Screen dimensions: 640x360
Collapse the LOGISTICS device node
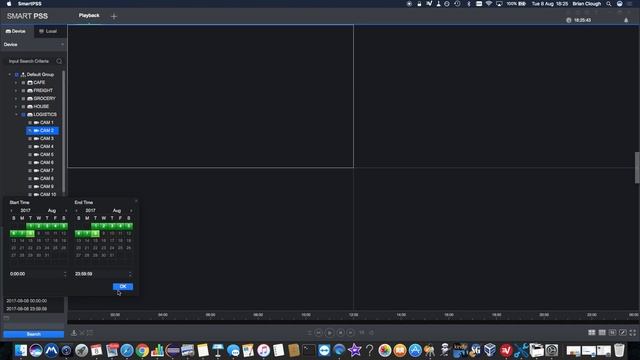pos(16,115)
